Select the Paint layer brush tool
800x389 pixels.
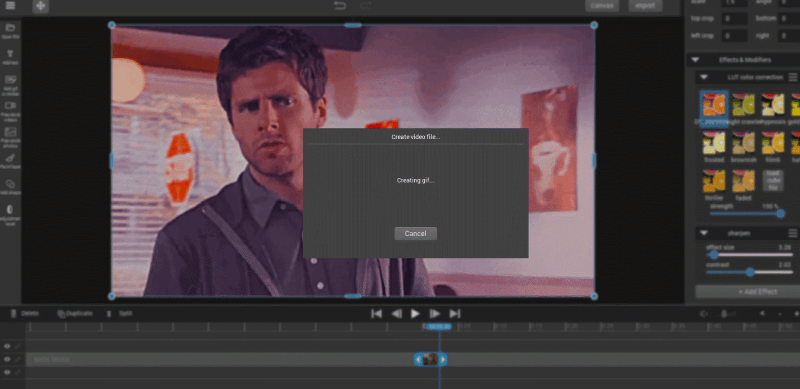click(10, 158)
